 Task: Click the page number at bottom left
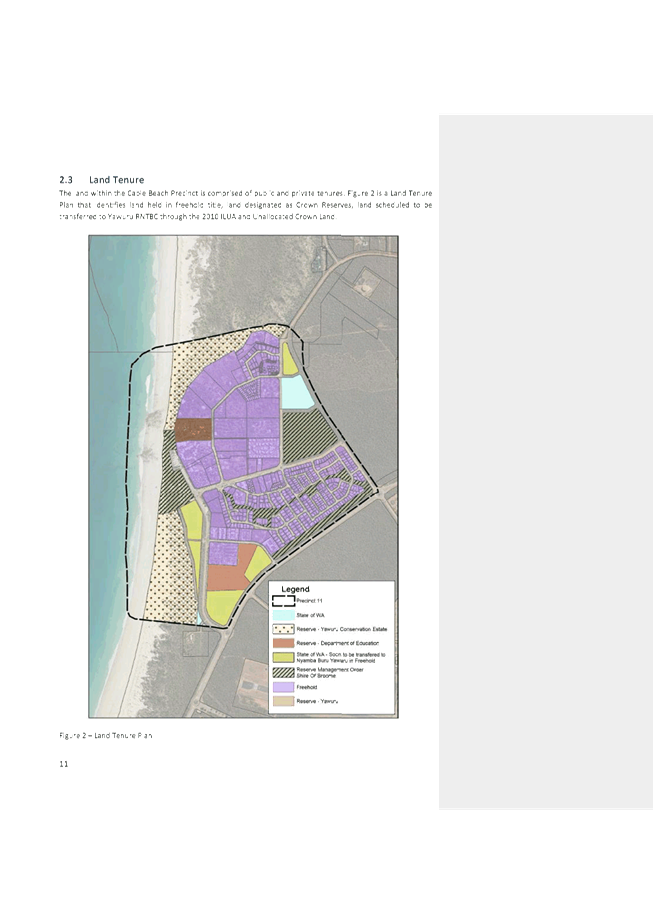[64, 764]
